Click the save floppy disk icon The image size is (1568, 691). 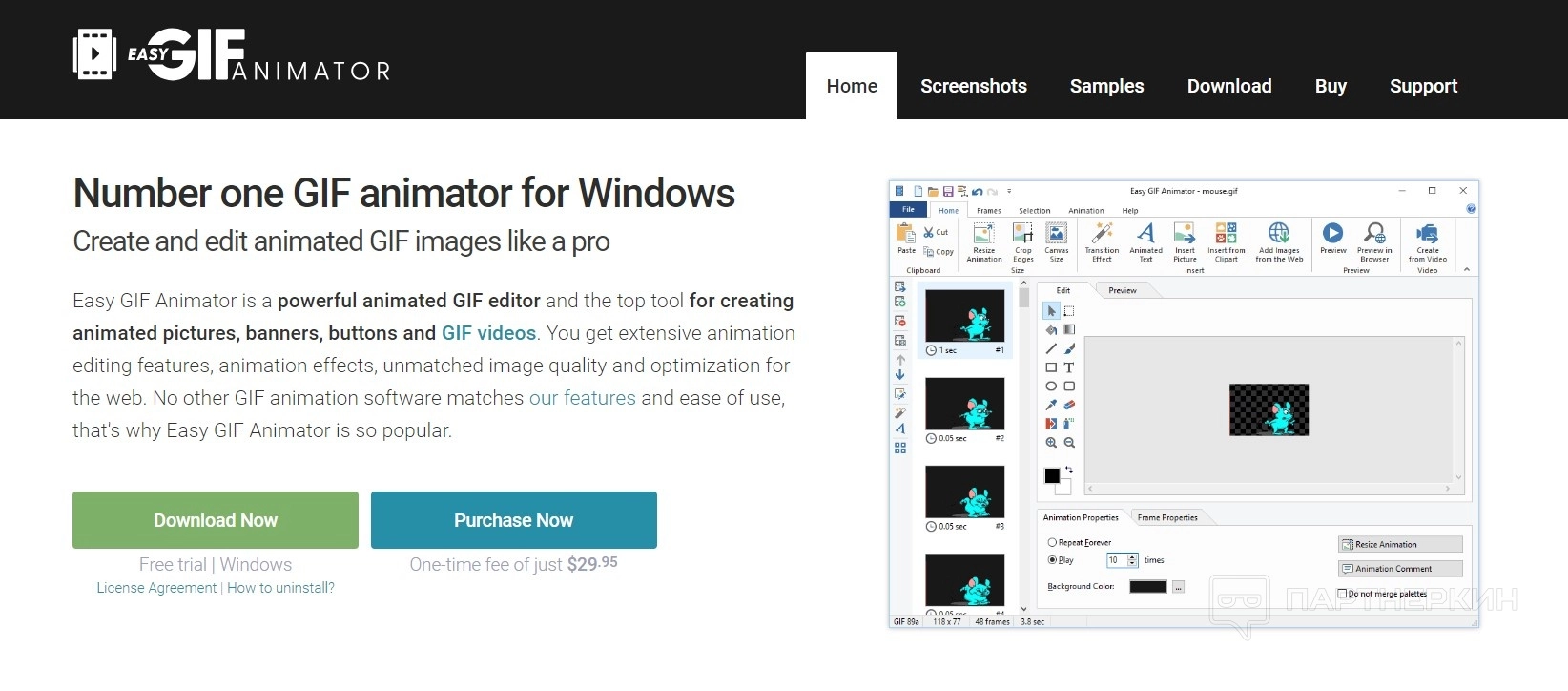[948, 191]
